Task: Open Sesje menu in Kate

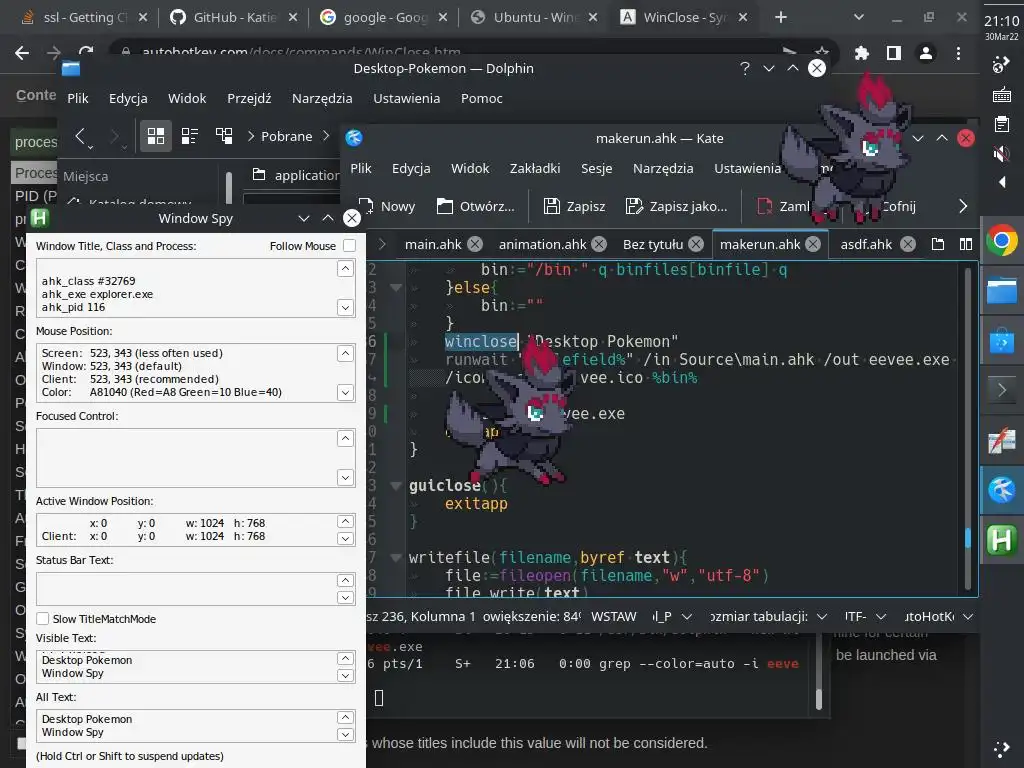Action: coord(596,168)
